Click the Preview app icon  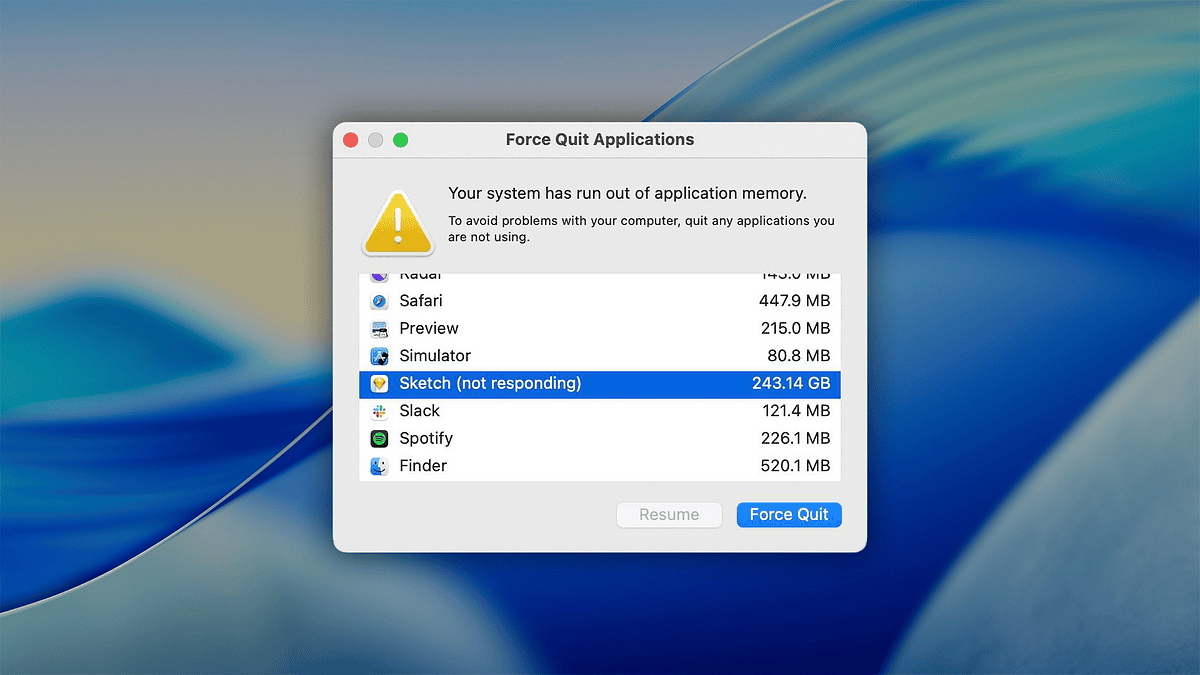(380, 328)
